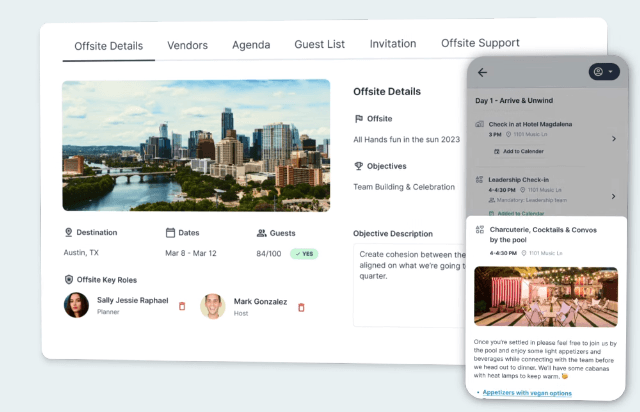Click Team Building & Celebration text
Image resolution: width=640 pixels, height=412 pixels.
[404, 187]
